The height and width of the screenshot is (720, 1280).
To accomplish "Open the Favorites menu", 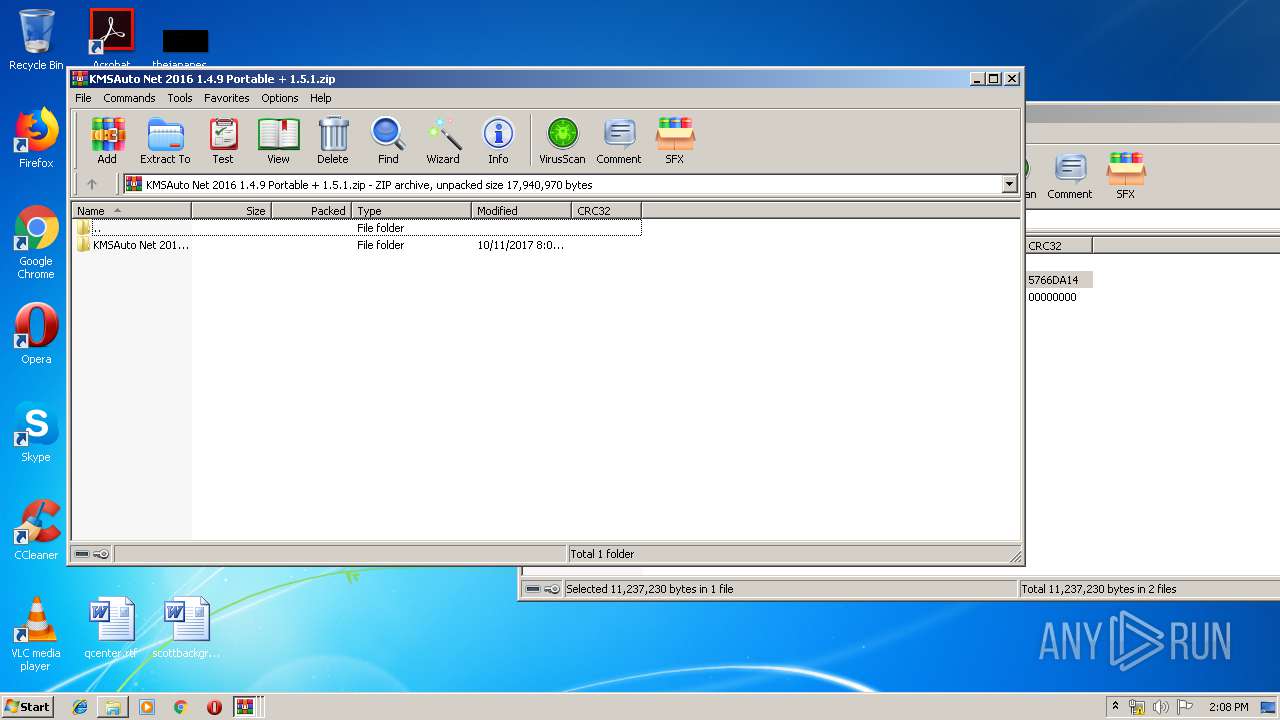I will pyautogui.click(x=227, y=98).
